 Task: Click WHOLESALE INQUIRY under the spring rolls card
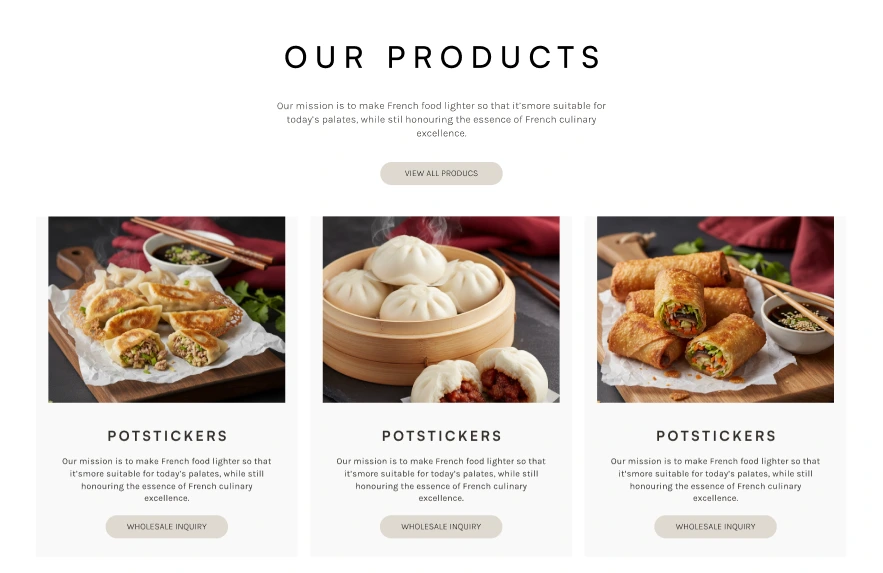[x=715, y=527]
